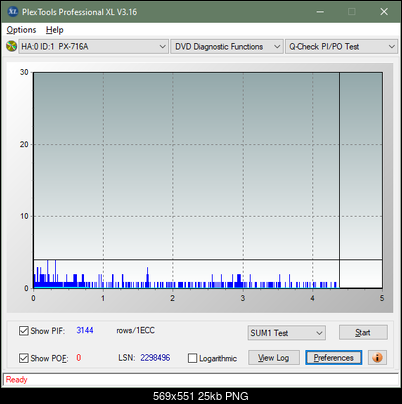Viewport: 402px width, 404px height.
Task: Open the SUM1 Test dropdown
Action: pos(287,333)
